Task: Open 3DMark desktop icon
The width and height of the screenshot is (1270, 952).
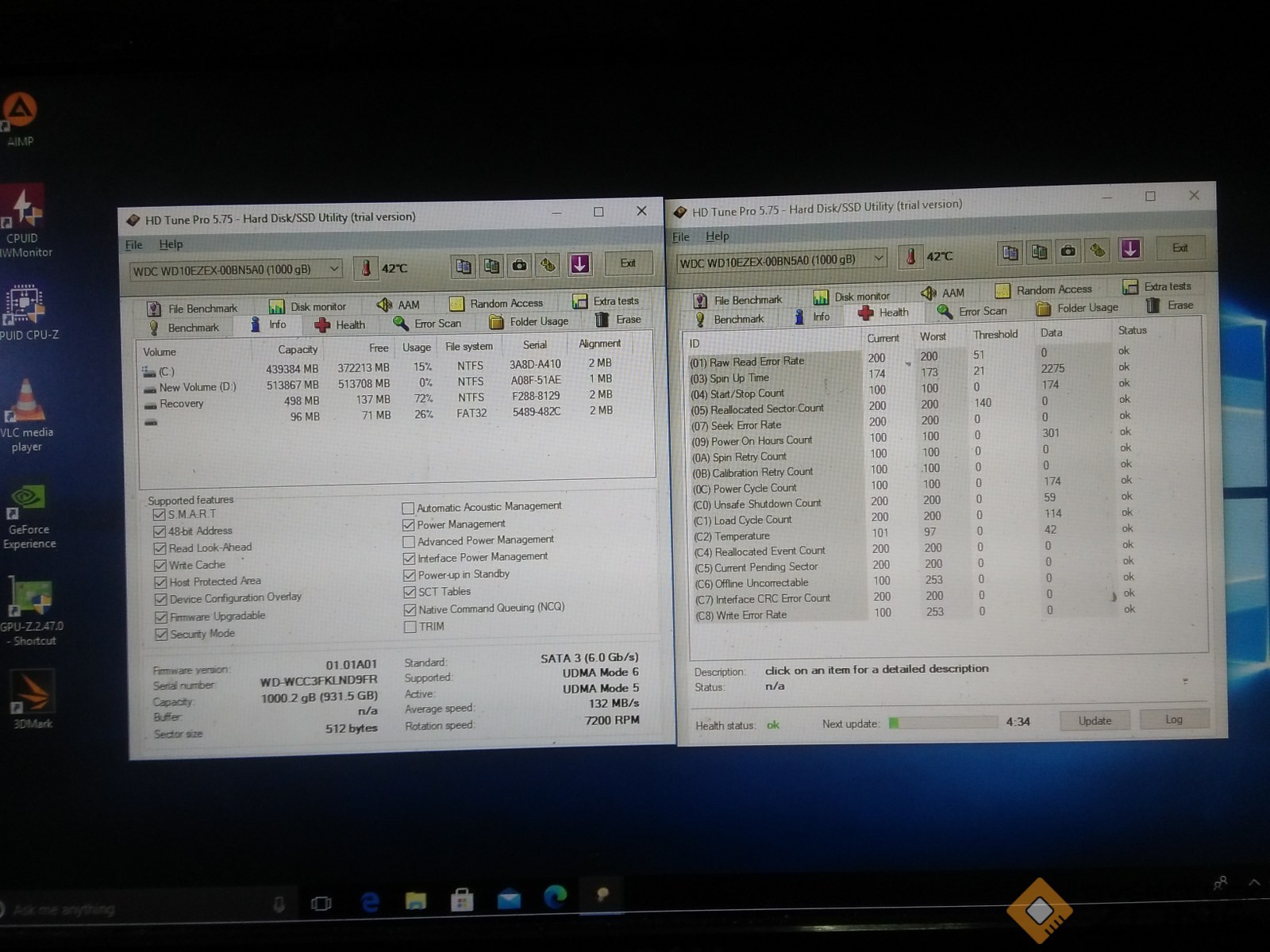Action: click(33, 700)
